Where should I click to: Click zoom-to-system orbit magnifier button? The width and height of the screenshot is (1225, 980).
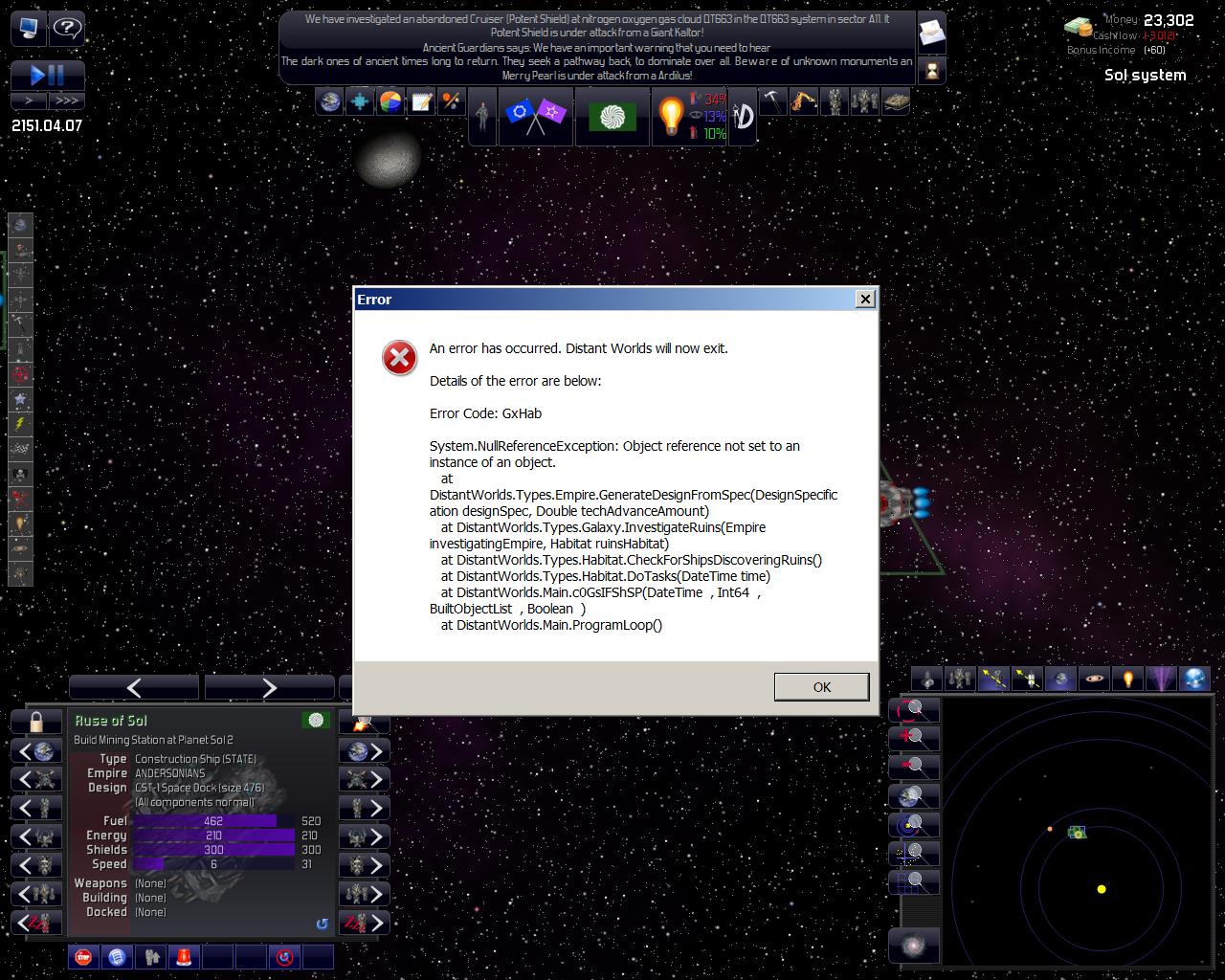click(913, 824)
